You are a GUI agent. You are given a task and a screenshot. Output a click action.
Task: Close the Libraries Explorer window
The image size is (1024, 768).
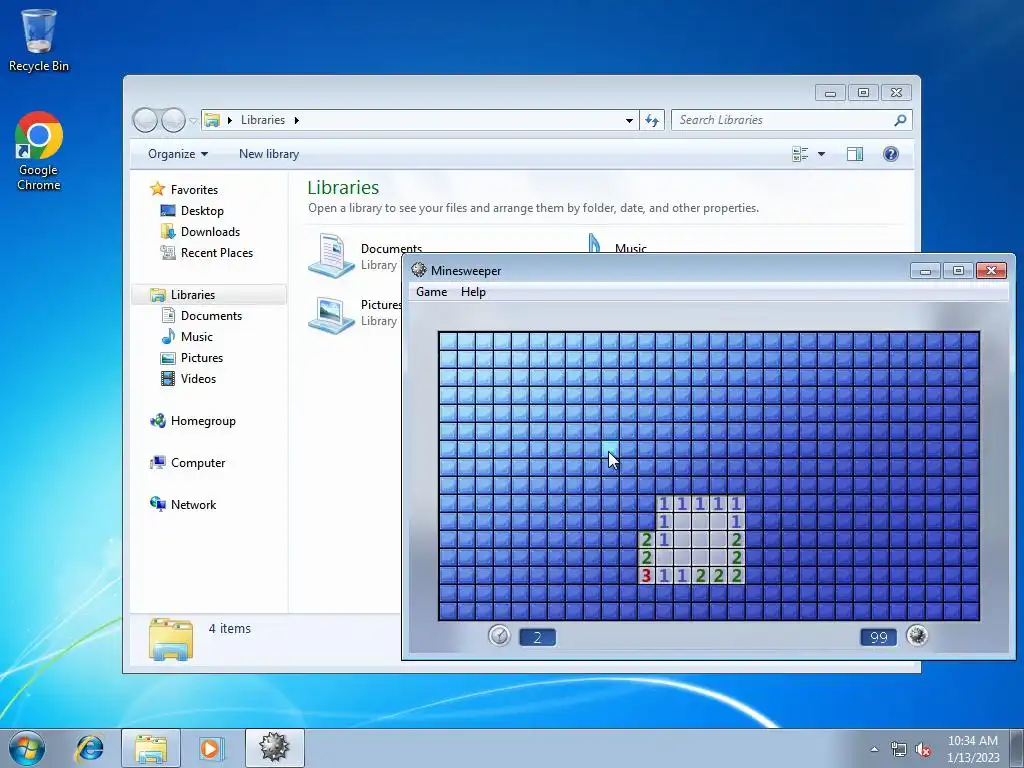click(896, 93)
